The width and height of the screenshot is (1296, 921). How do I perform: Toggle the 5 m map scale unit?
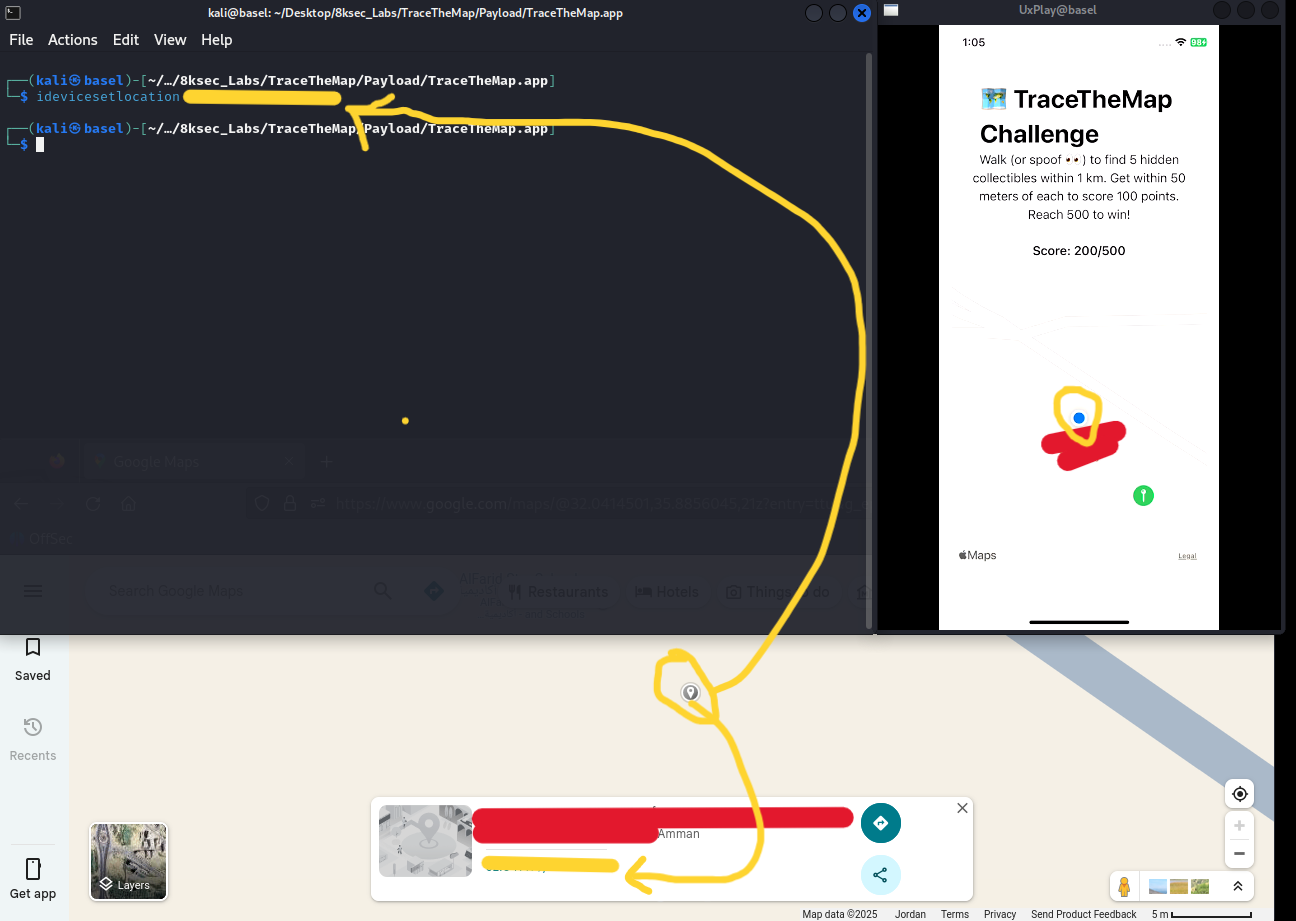(1201, 914)
